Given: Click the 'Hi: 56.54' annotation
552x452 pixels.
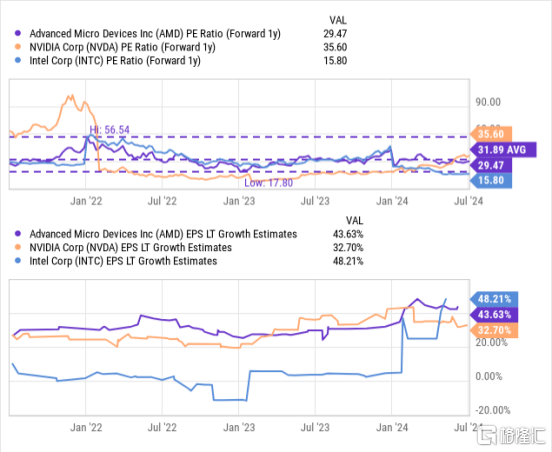Looking at the screenshot, I should click(109, 130).
